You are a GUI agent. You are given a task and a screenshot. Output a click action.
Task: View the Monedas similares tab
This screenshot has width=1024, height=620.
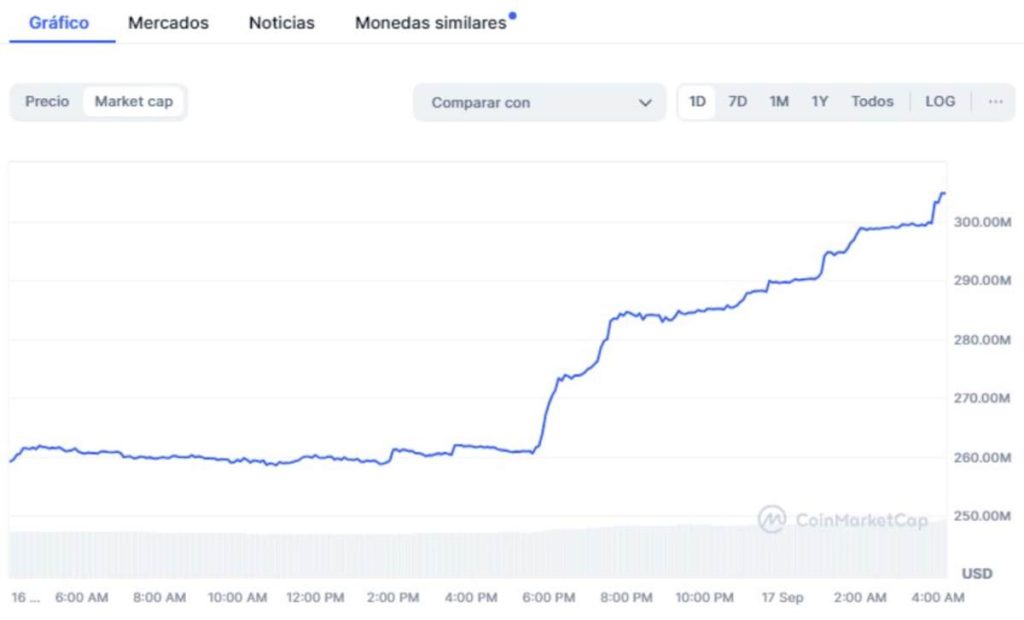pos(430,22)
